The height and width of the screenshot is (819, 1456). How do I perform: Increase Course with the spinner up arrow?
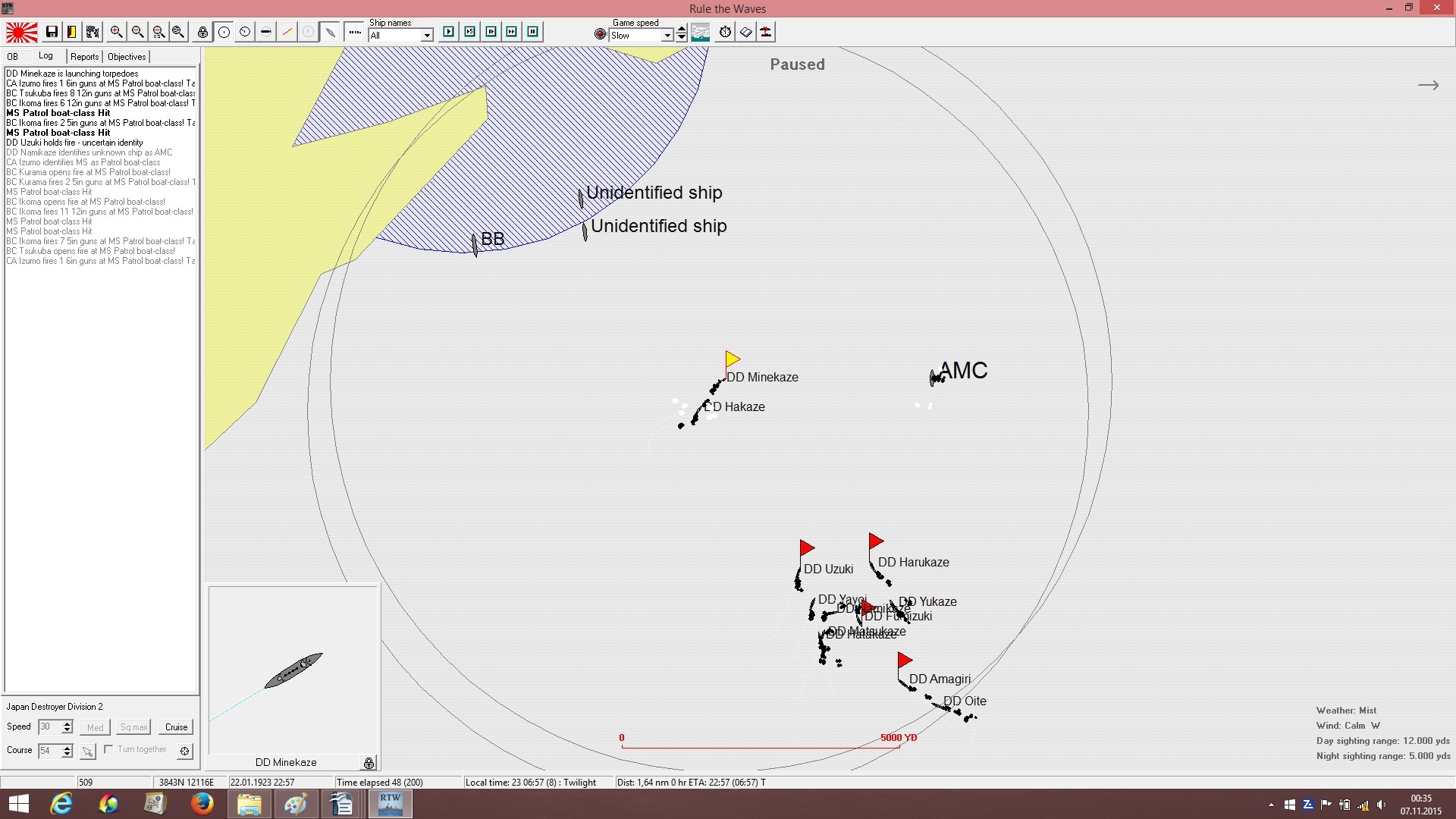67,747
